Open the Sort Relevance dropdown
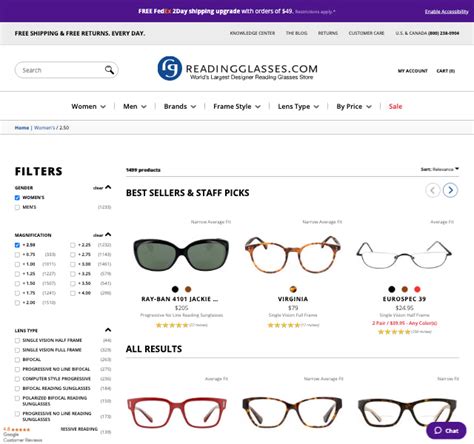 click(440, 169)
